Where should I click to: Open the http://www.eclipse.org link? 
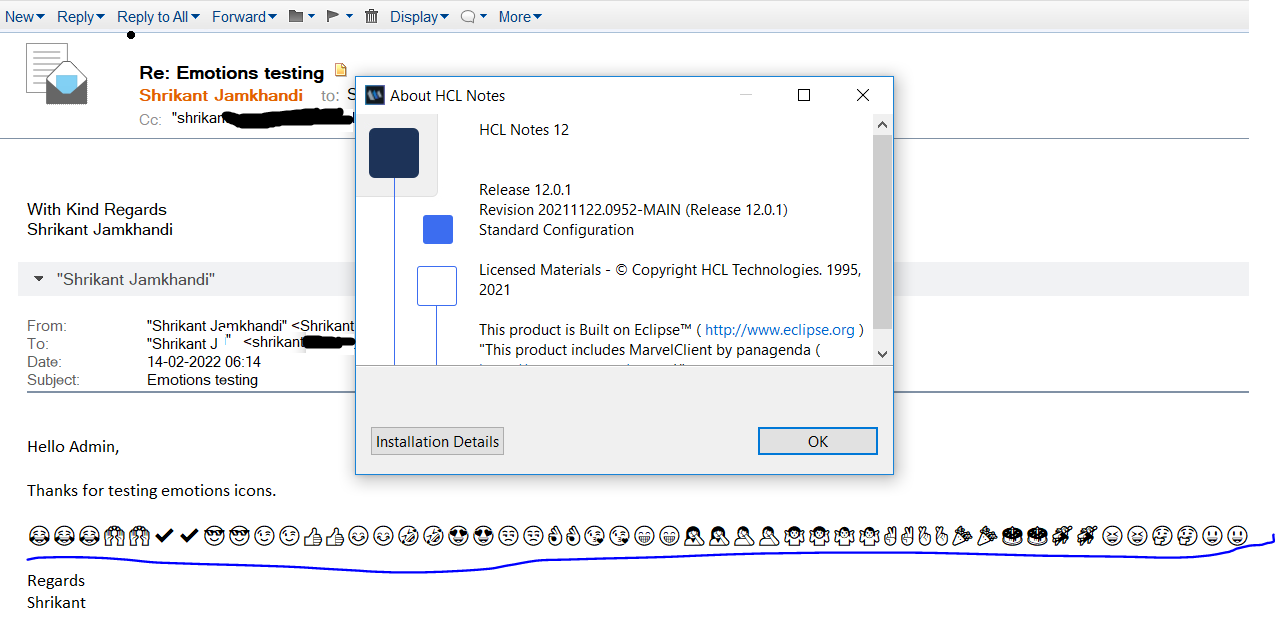pyautogui.click(x=780, y=330)
